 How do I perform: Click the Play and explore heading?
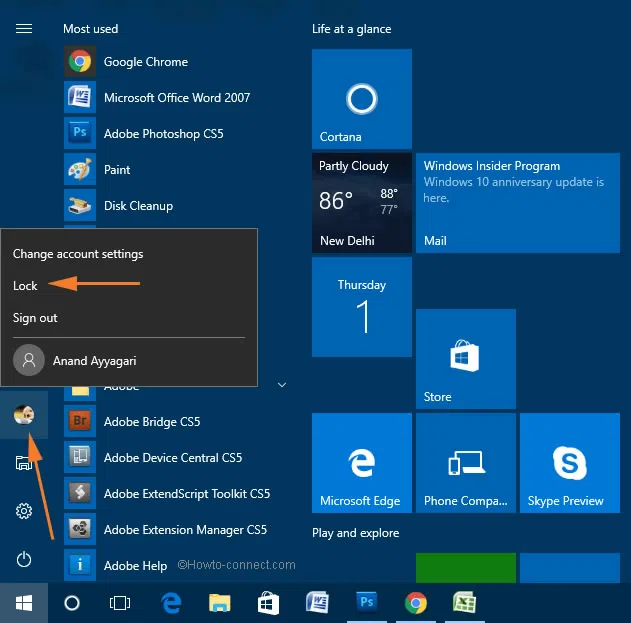[355, 533]
